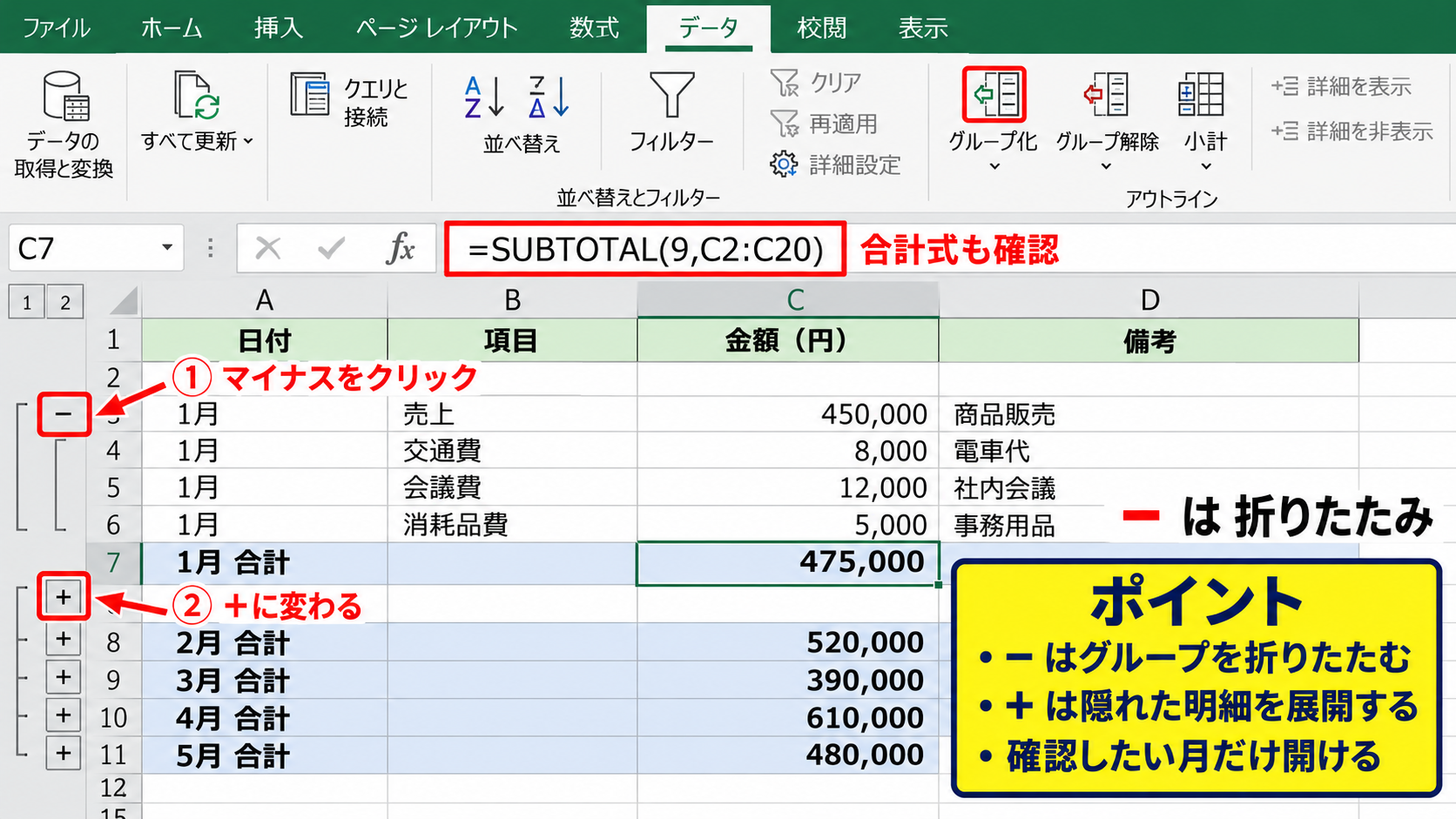This screenshot has width=1456, height=819.
Task: Click 詳細を非表示 in Outline group
Action: point(1352,131)
